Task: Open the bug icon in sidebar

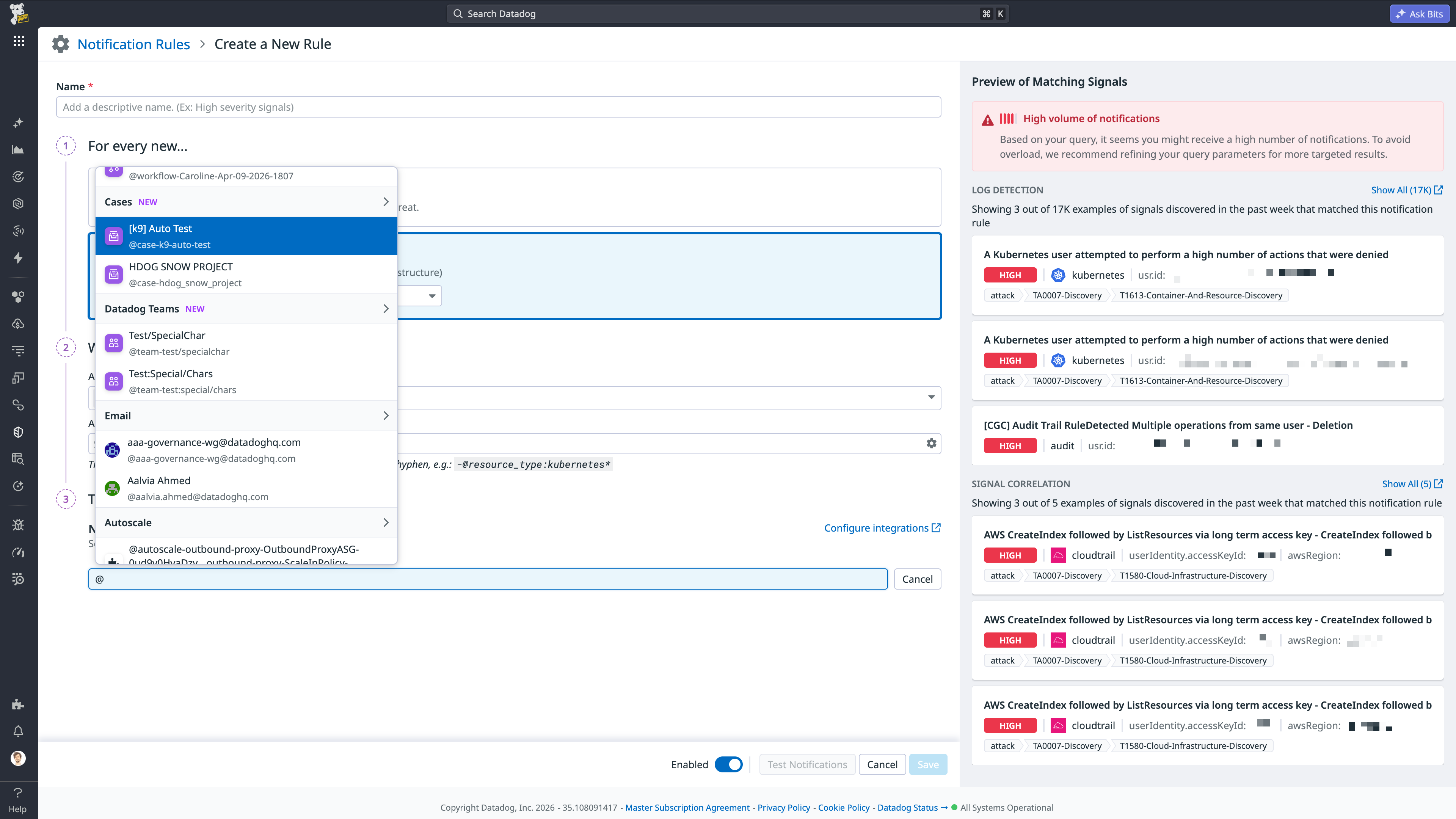Action: click(19, 525)
